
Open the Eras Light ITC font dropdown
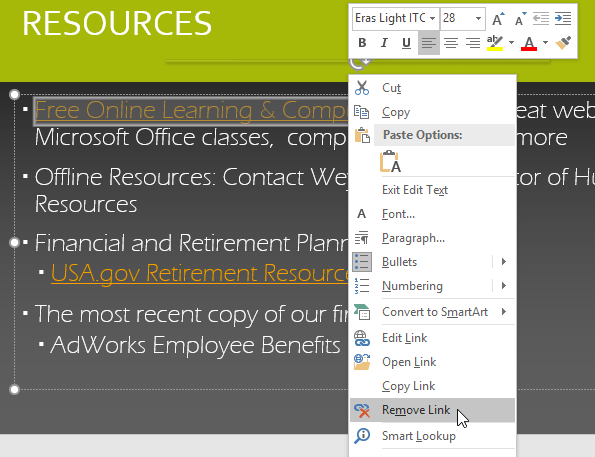[x=433, y=18]
